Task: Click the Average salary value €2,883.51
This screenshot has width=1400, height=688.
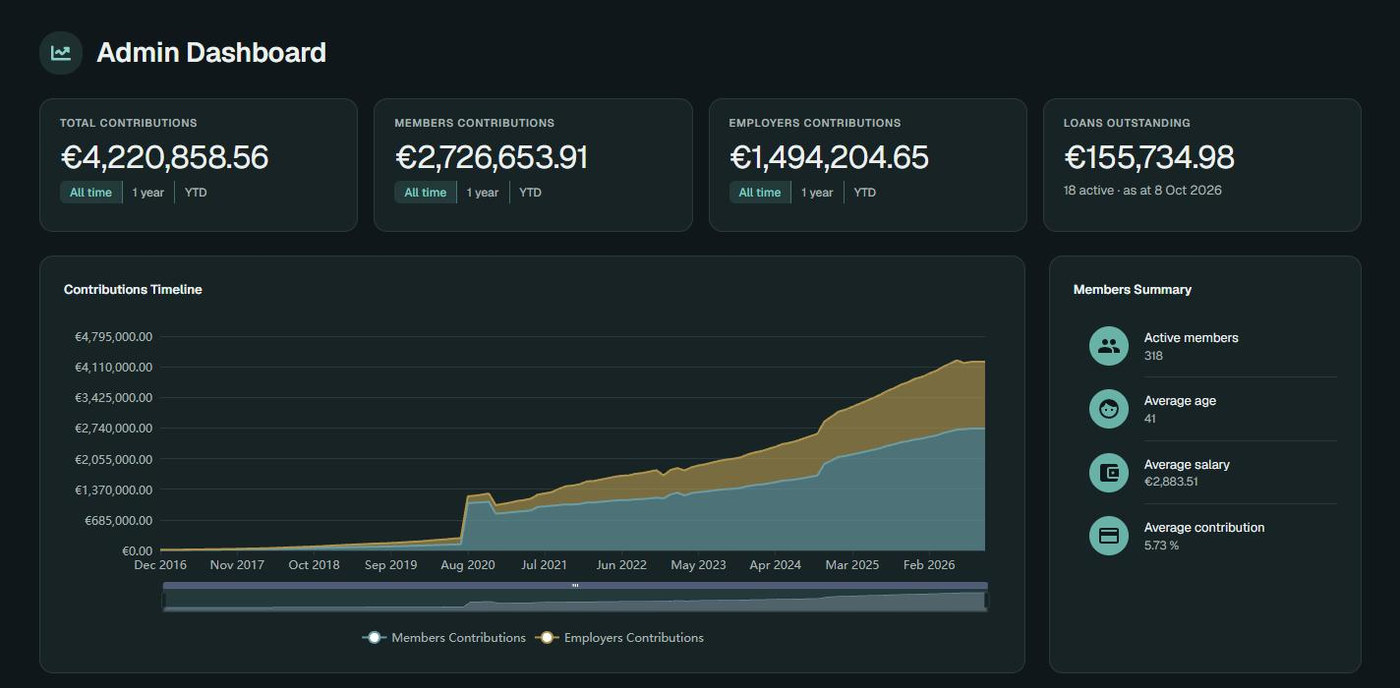Action: [x=1171, y=482]
